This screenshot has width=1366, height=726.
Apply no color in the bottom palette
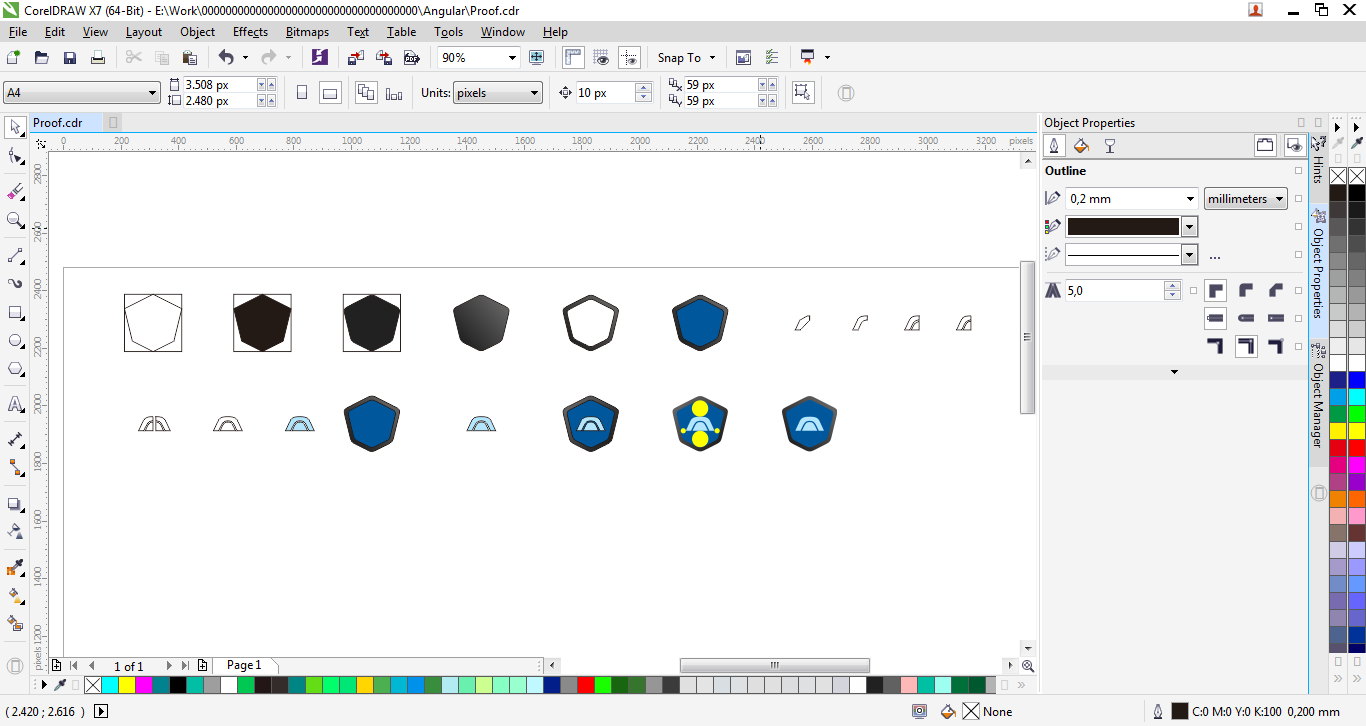93,685
